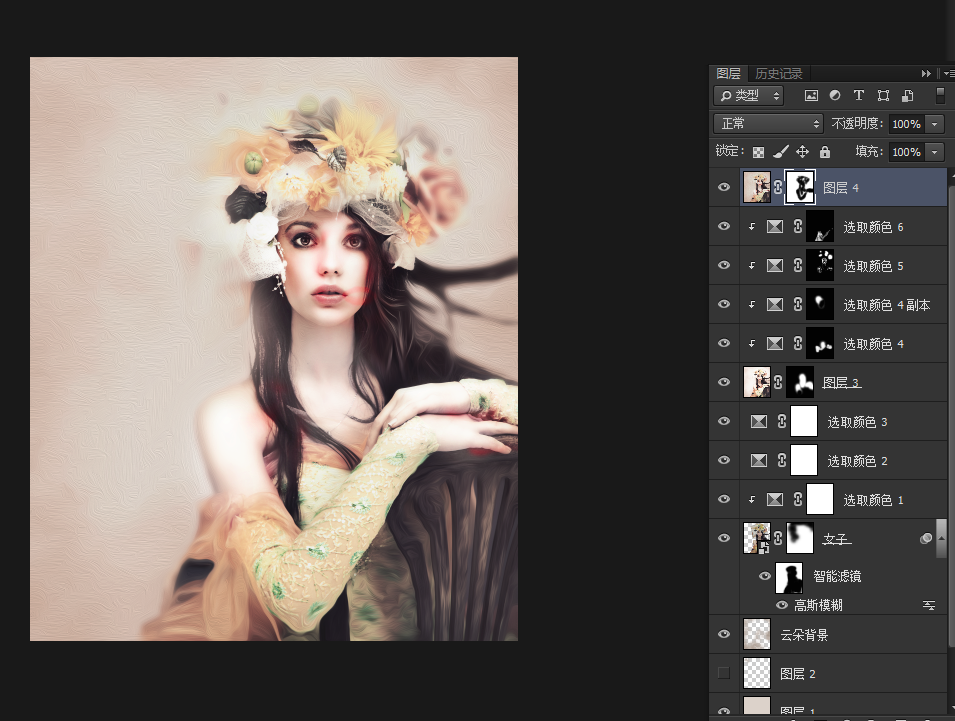955x721 pixels.
Task: Open the 正常 blend mode dropdown
Action: click(767, 124)
